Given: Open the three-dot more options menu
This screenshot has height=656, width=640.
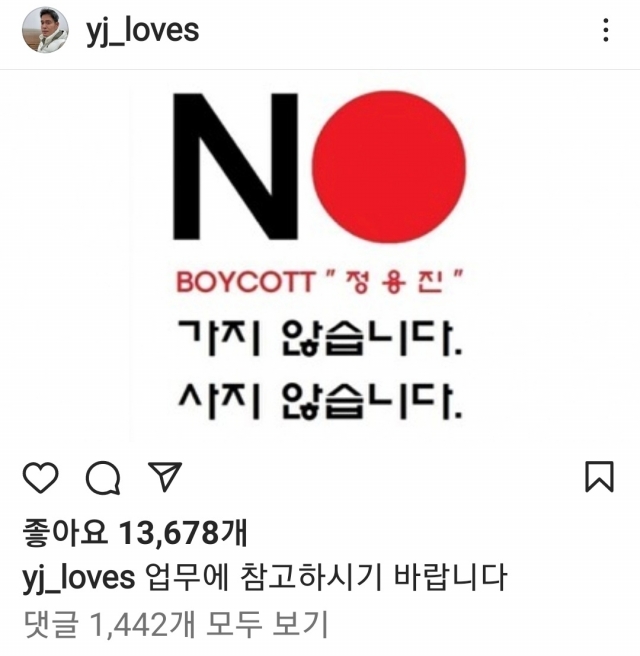Looking at the screenshot, I should 606,30.
